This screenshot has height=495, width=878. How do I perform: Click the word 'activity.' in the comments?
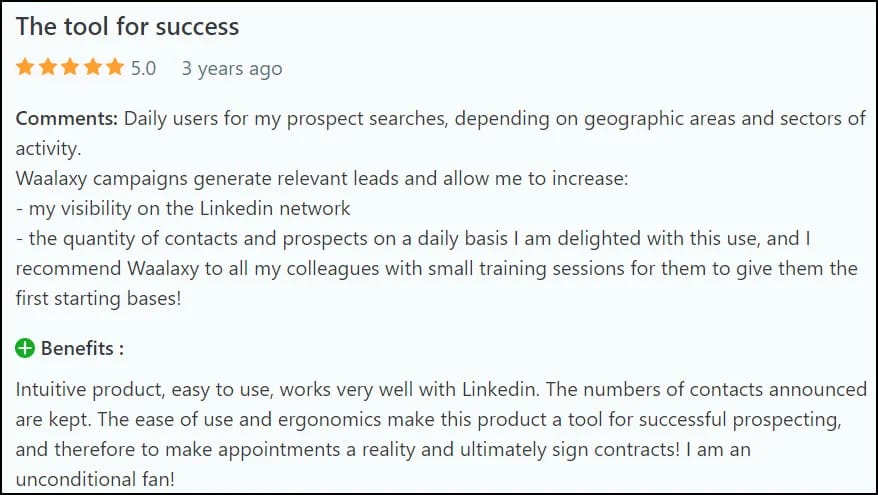48,149
